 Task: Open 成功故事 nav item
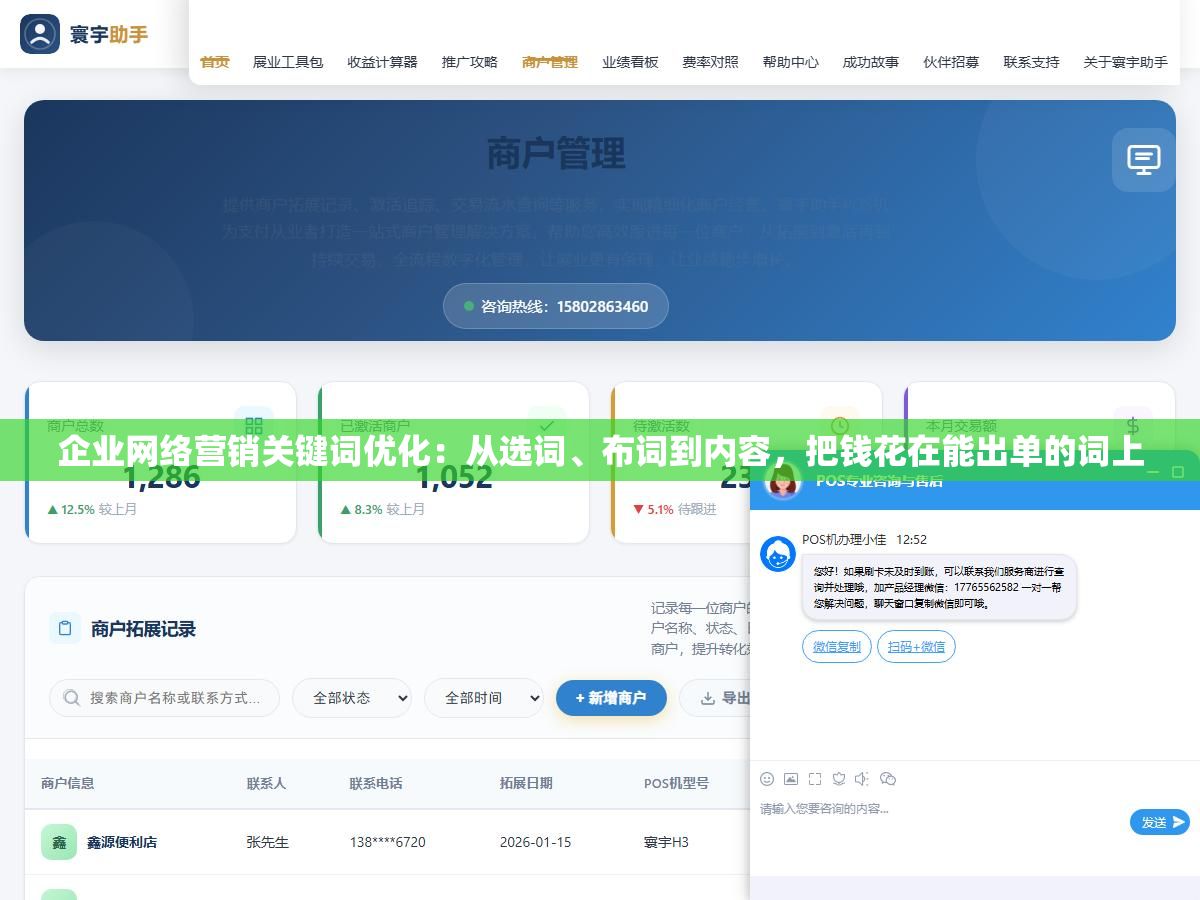(871, 62)
